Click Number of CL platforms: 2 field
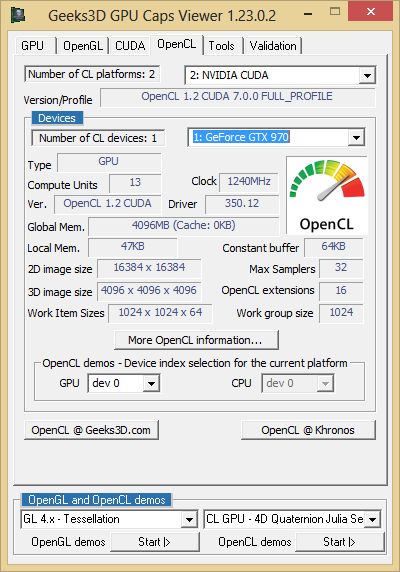This screenshot has width=400, height=572. [x=92, y=74]
